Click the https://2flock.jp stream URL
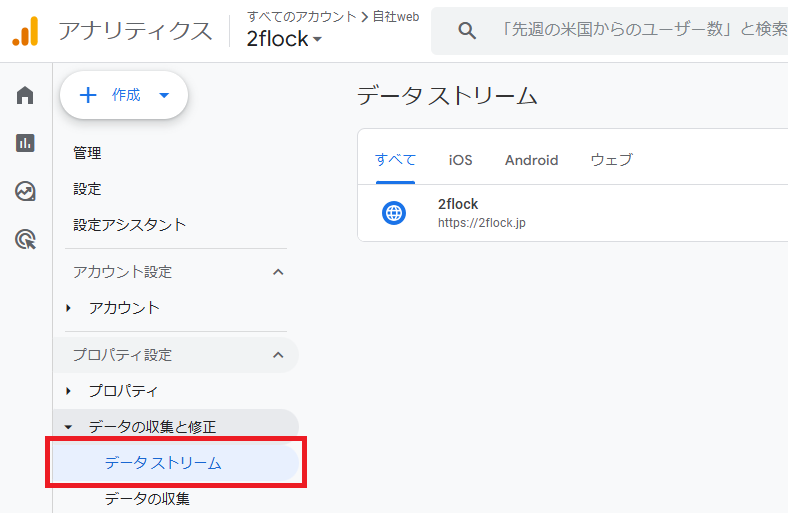This screenshot has height=513, width=788. [481, 223]
